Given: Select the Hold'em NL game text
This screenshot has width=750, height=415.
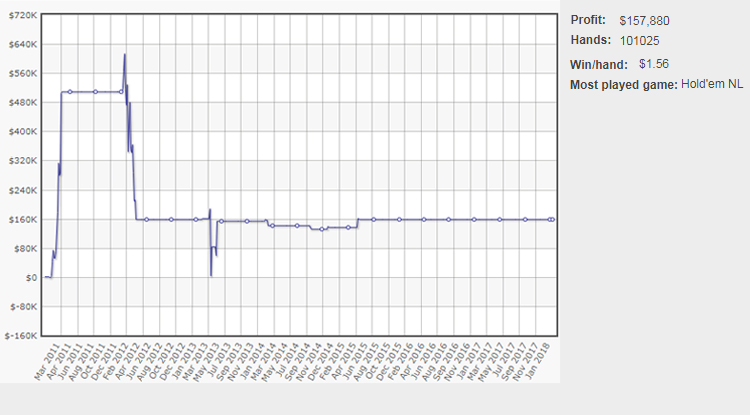Looking at the screenshot, I should [x=714, y=84].
